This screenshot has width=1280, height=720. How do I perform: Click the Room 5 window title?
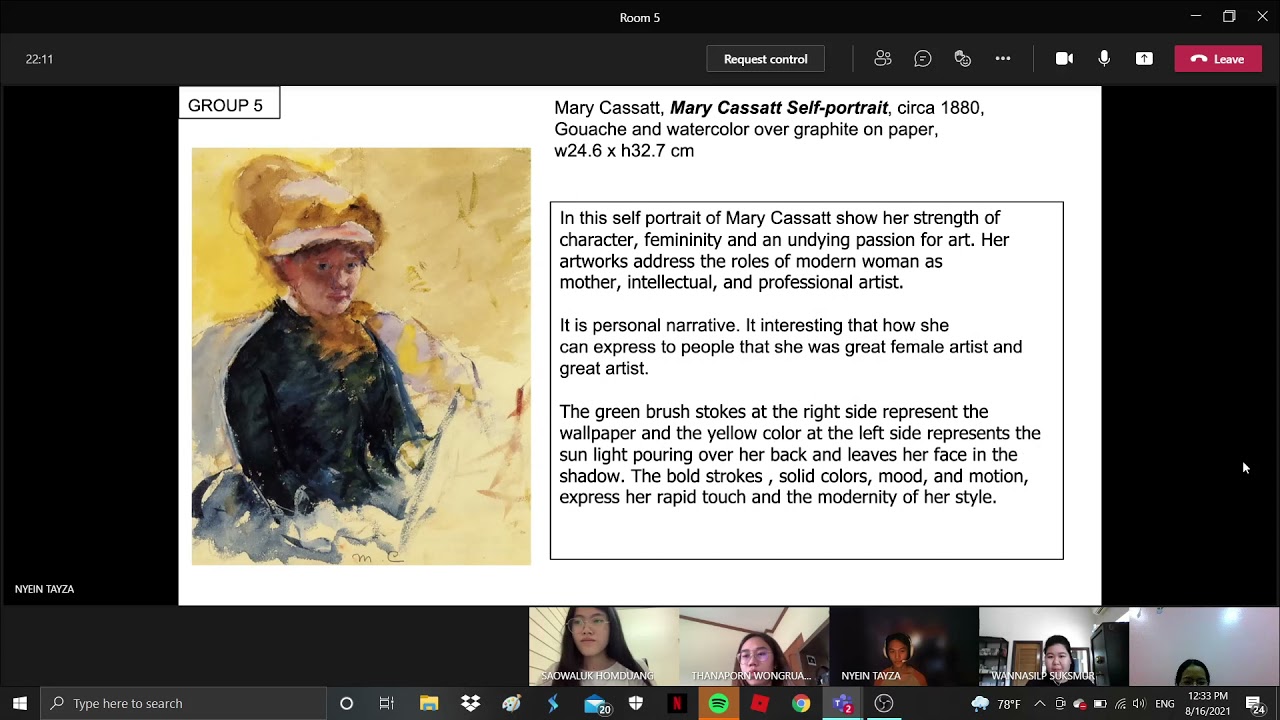click(640, 17)
